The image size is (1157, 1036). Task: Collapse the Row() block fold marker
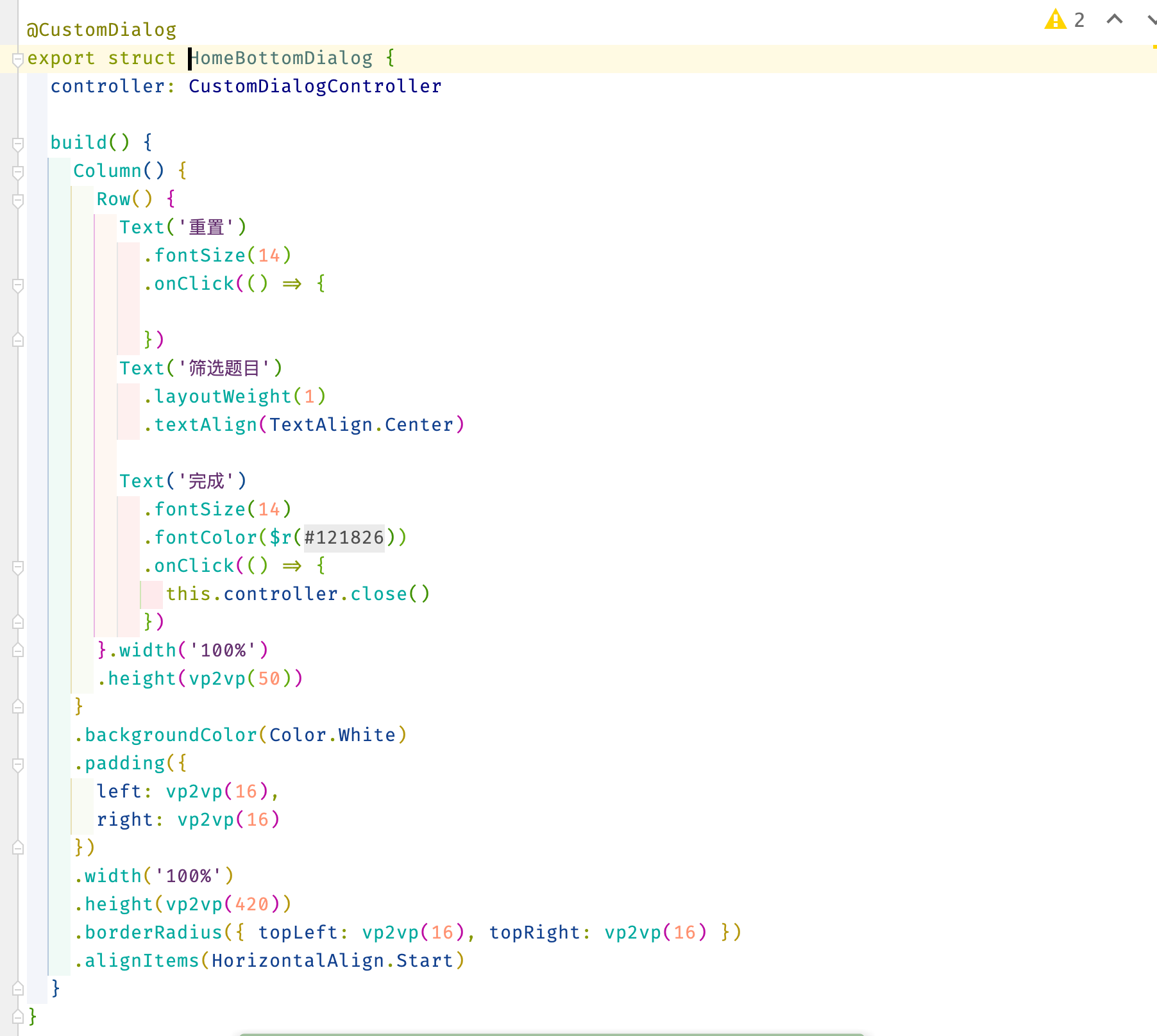tap(18, 201)
